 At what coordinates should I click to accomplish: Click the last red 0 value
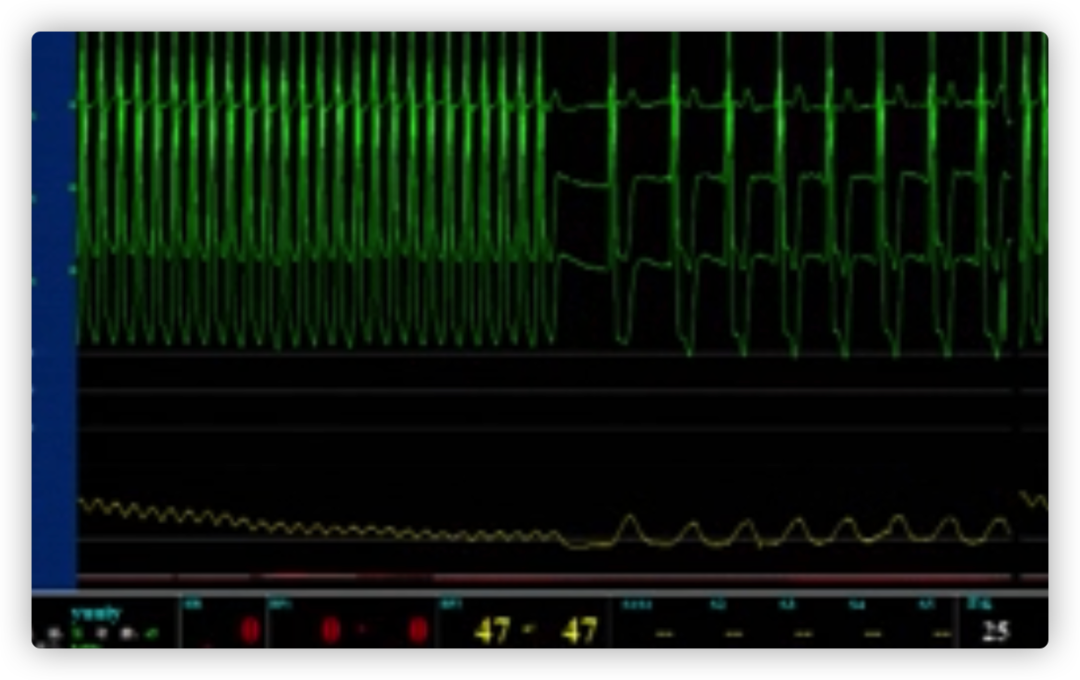click(418, 630)
